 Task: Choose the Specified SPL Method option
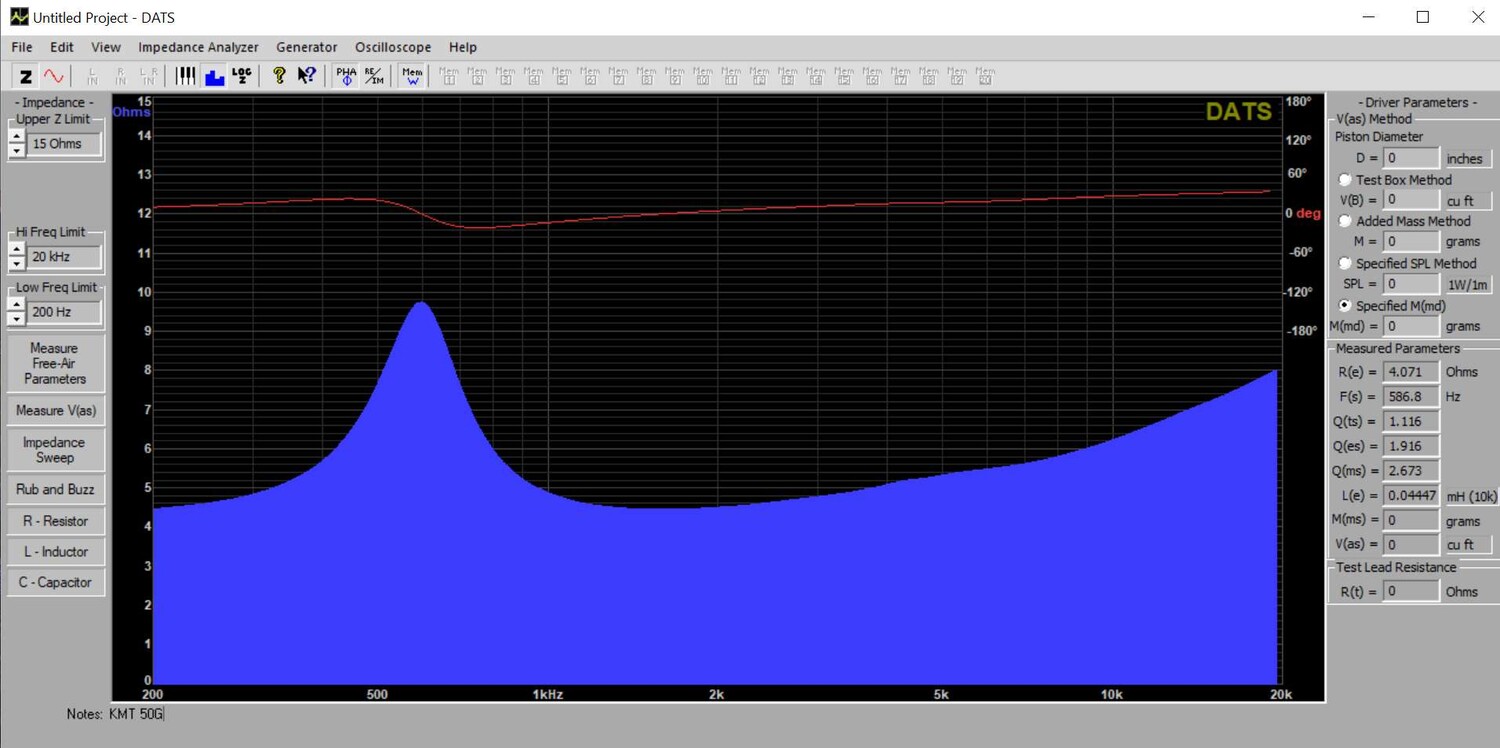[x=1345, y=263]
